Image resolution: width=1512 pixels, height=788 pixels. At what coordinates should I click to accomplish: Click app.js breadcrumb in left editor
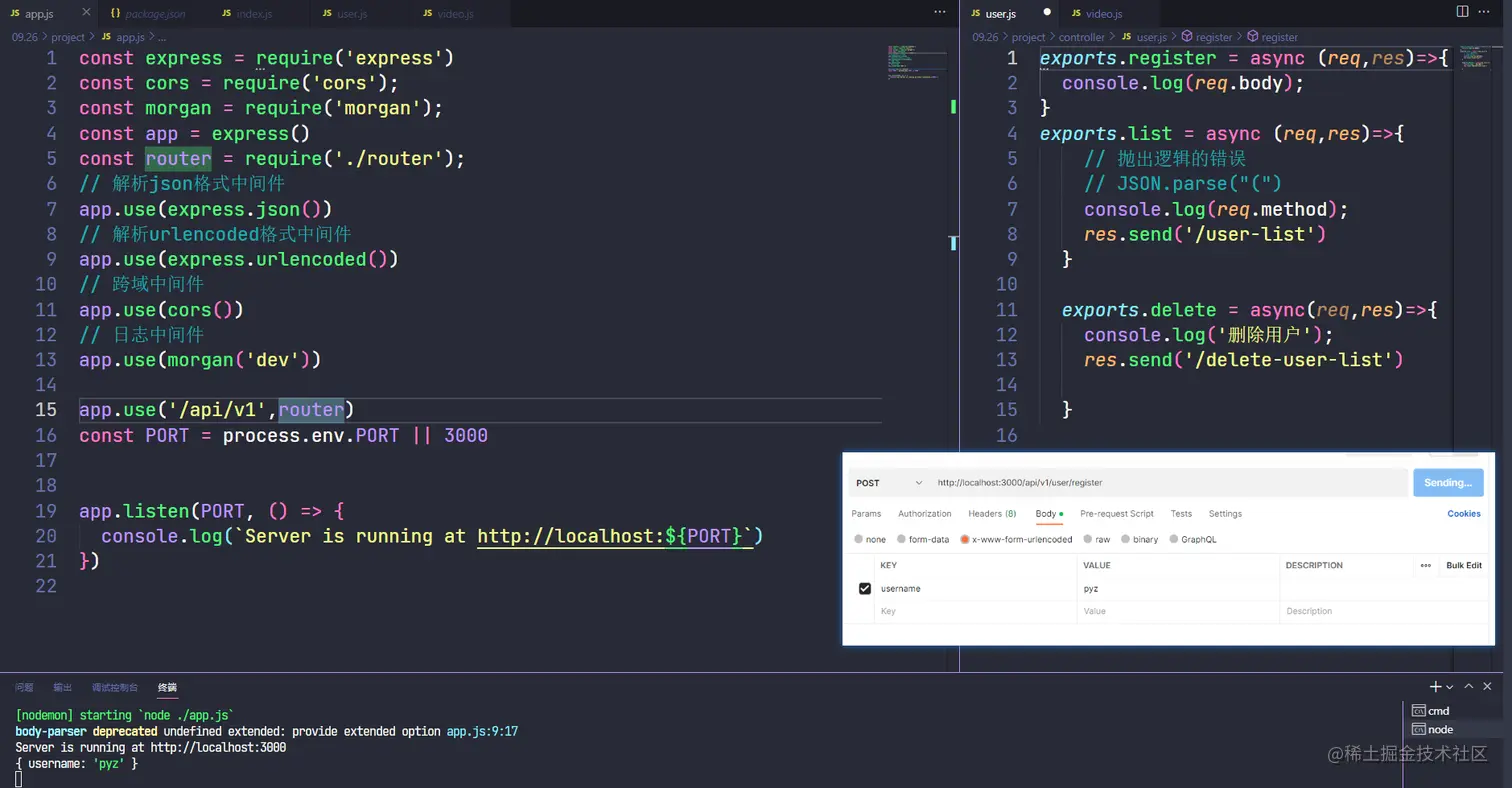pos(130,37)
